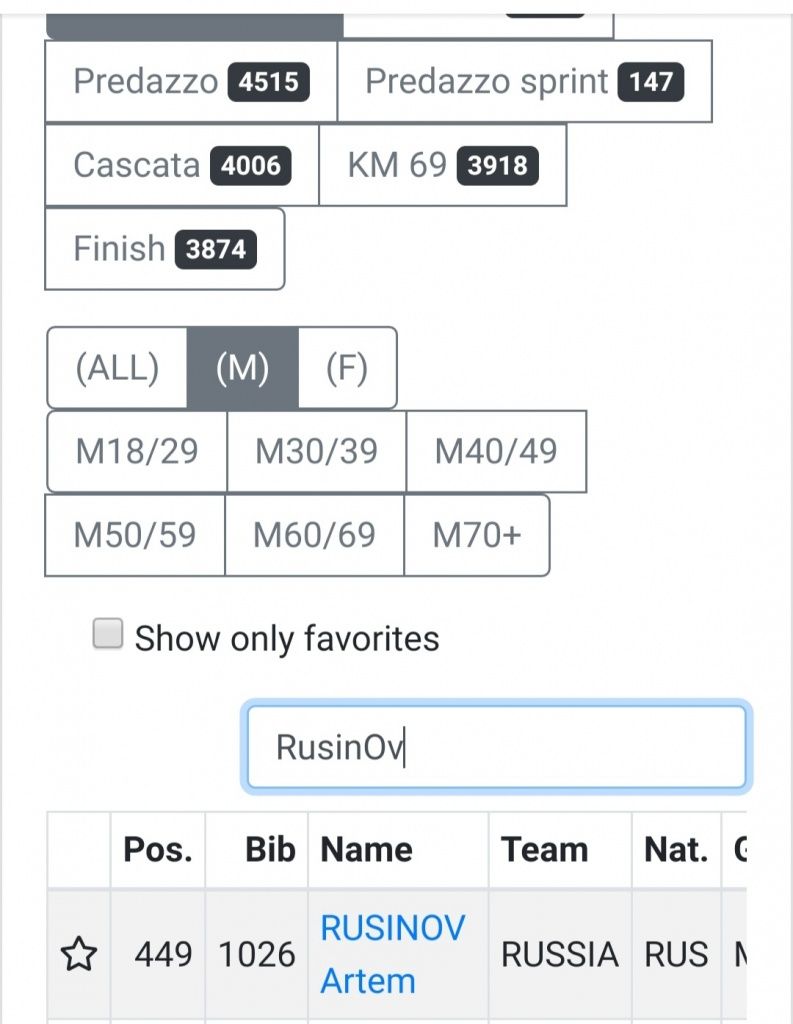This screenshot has height=1024, width=793.
Task: Switch to Cascata checkpoint results
Action: click(181, 165)
